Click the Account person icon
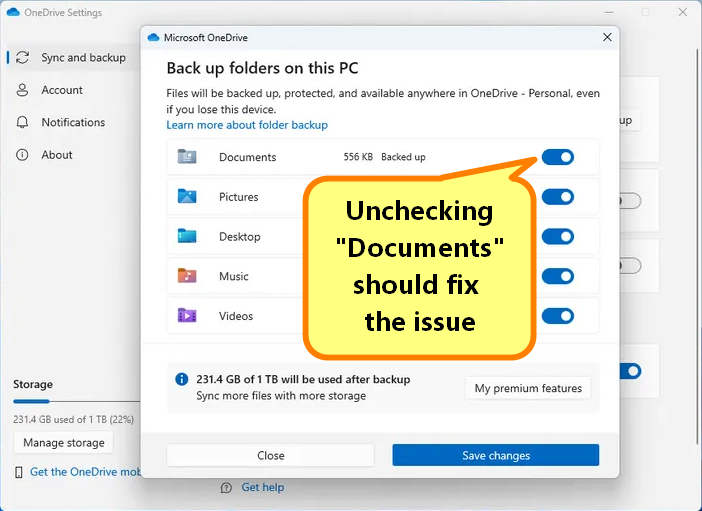 tap(22, 90)
